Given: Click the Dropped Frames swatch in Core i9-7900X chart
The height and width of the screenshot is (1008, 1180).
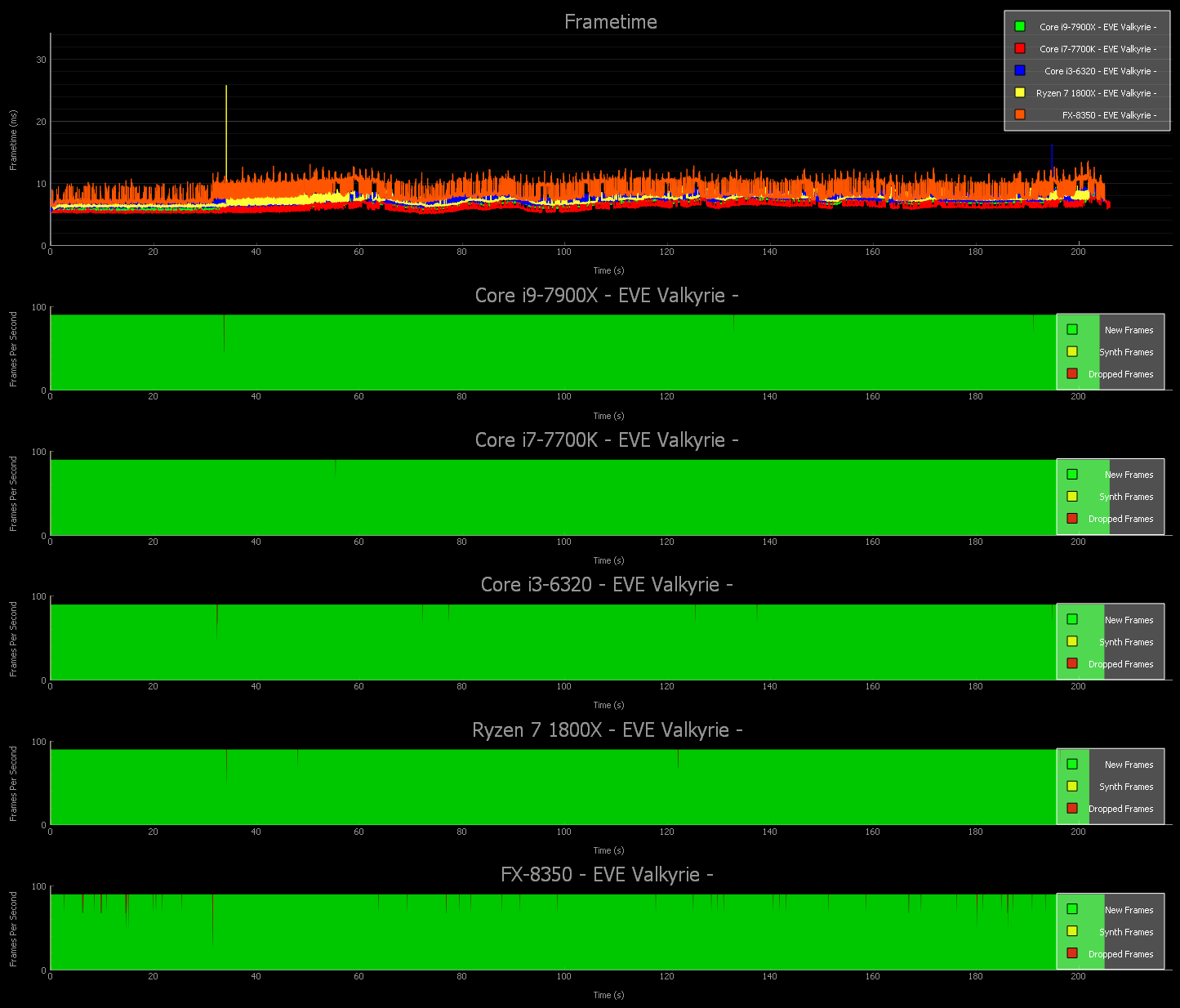Looking at the screenshot, I should 1072,373.
